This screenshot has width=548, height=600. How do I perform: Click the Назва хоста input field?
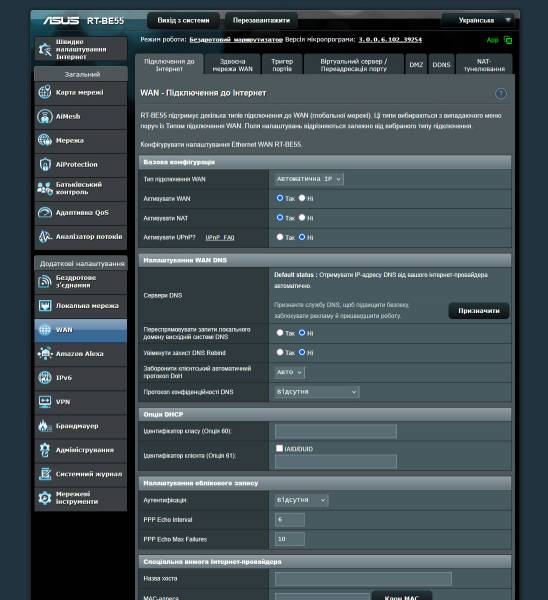click(x=363, y=579)
